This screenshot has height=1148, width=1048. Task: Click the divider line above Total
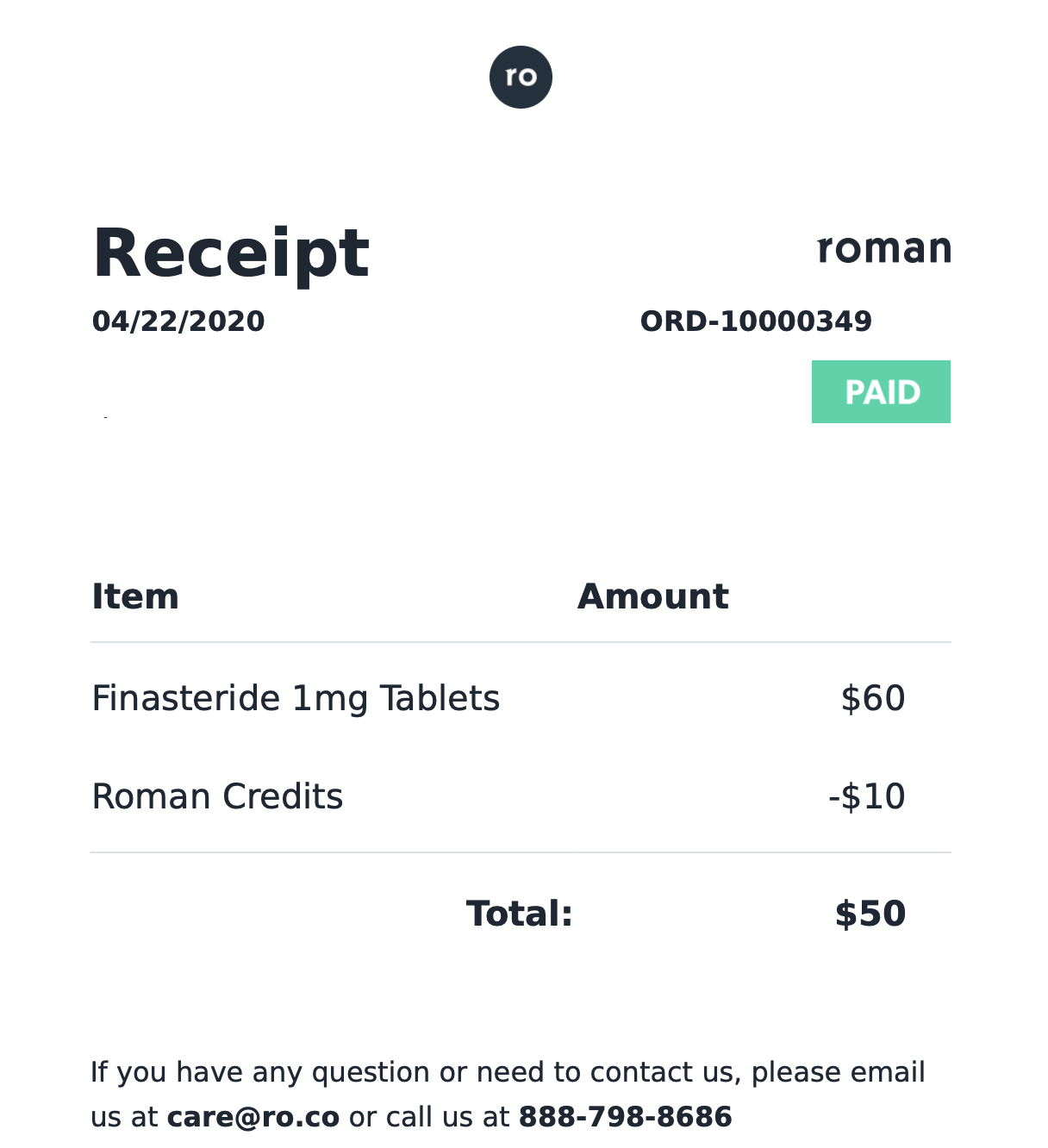[x=521, y=852]
